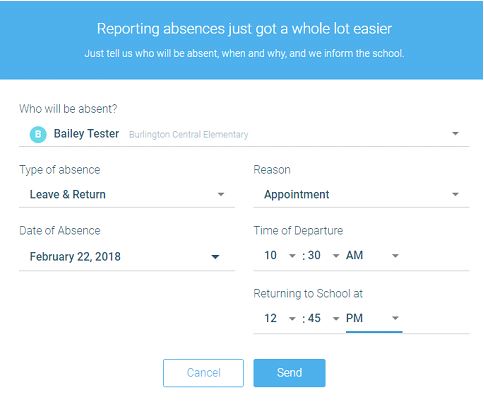Click the February 22, 2018 date field
Screen dimensions: 484x404
coord(127,257)
